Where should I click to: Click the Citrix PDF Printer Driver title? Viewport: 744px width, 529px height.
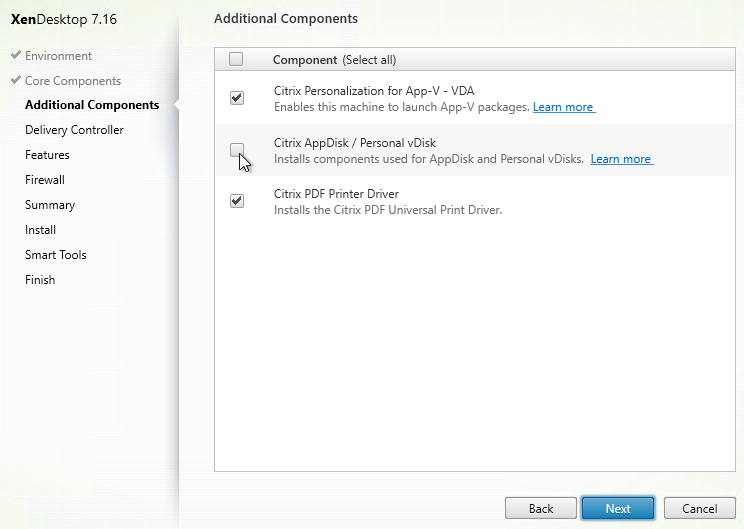click(336, 194)
